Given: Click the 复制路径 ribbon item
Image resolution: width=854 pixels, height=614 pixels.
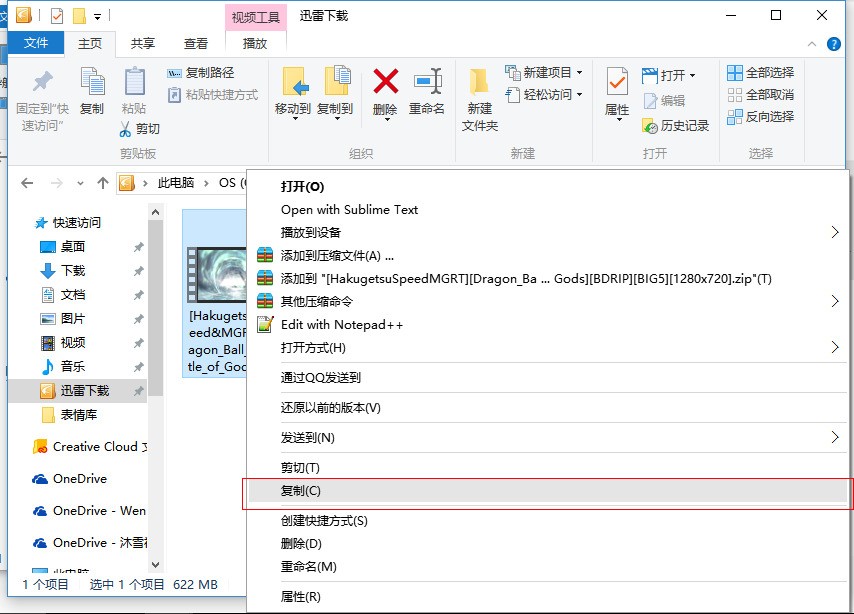Looking at the screenshot, I should (x=200, y=72).
